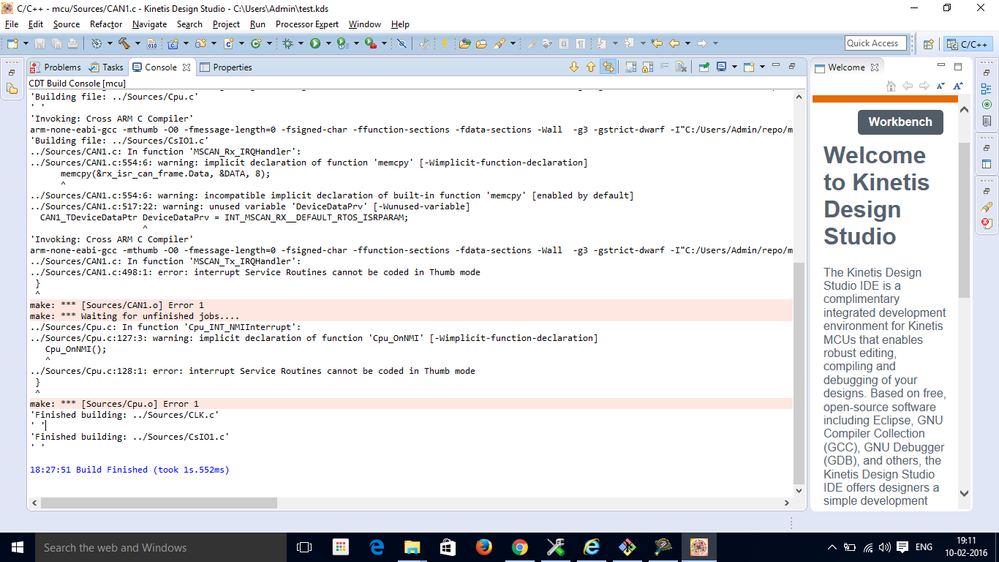Click the Open Perspective icon
This screenshot has width=999, height=562.
click(928, 44)
